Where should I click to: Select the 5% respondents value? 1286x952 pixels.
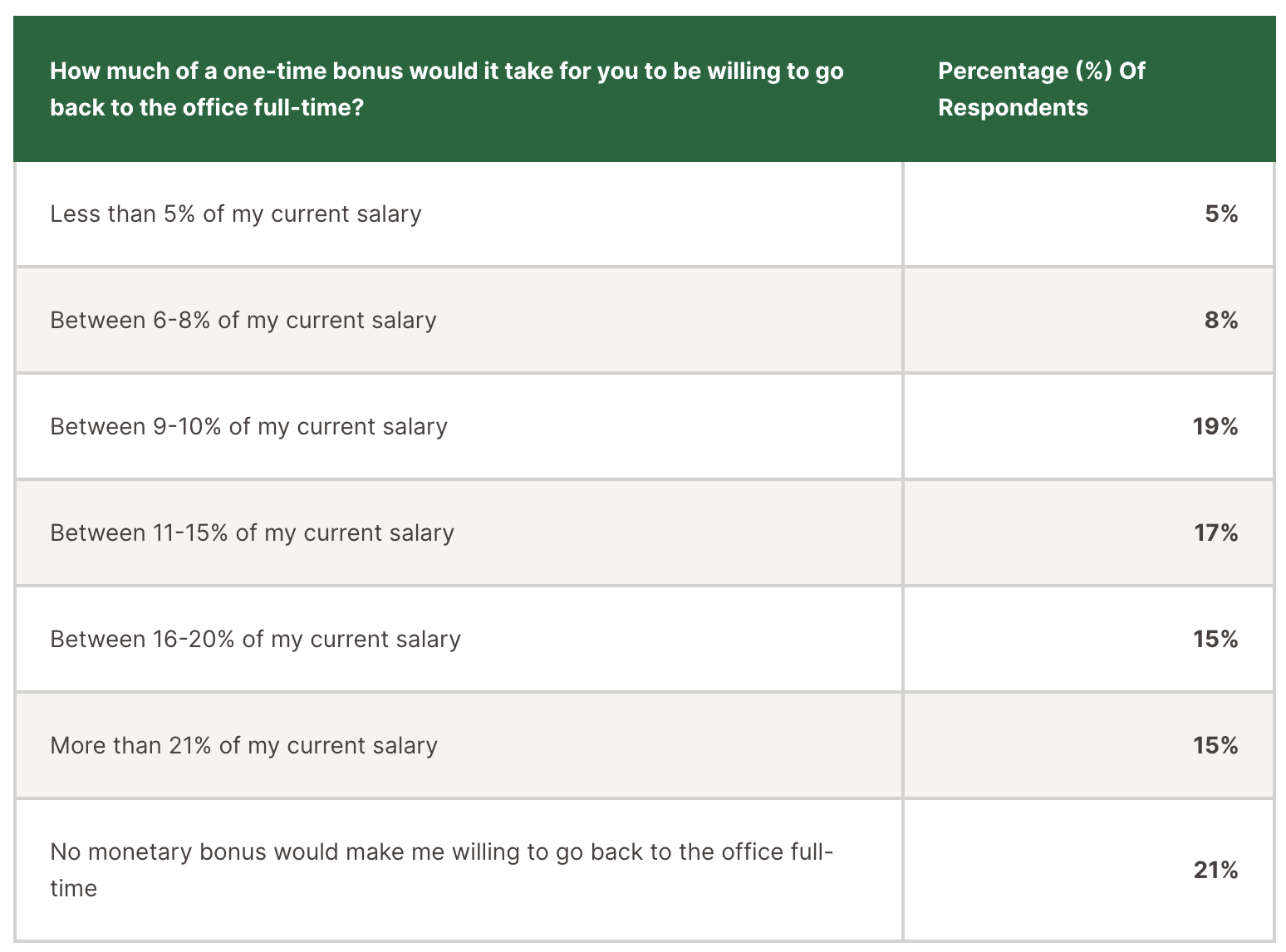1221,214
